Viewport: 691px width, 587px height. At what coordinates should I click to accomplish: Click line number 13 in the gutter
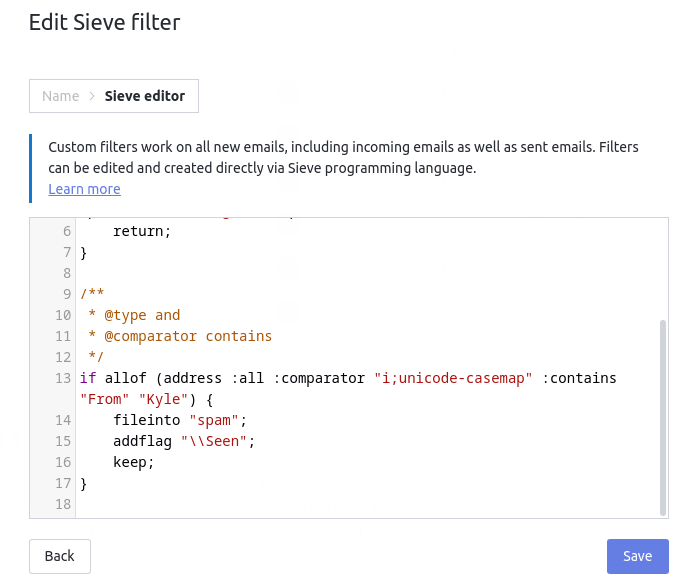[63, 378]
